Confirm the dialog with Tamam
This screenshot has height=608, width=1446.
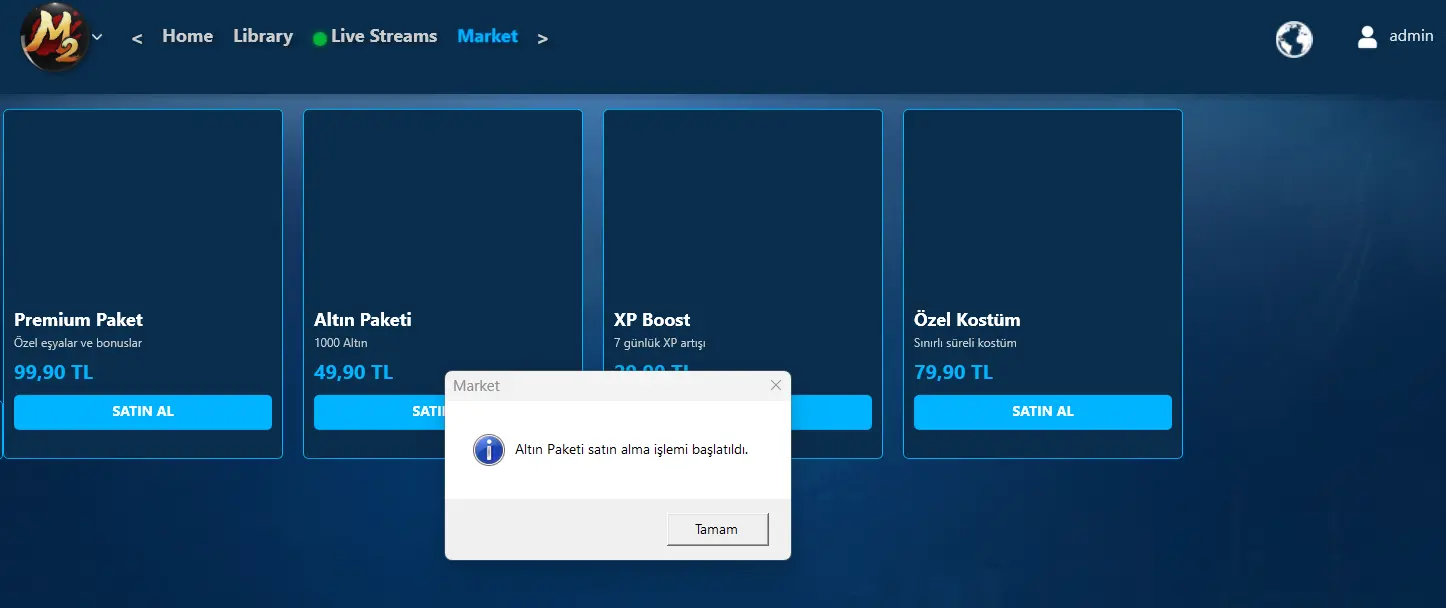[717, 530]
